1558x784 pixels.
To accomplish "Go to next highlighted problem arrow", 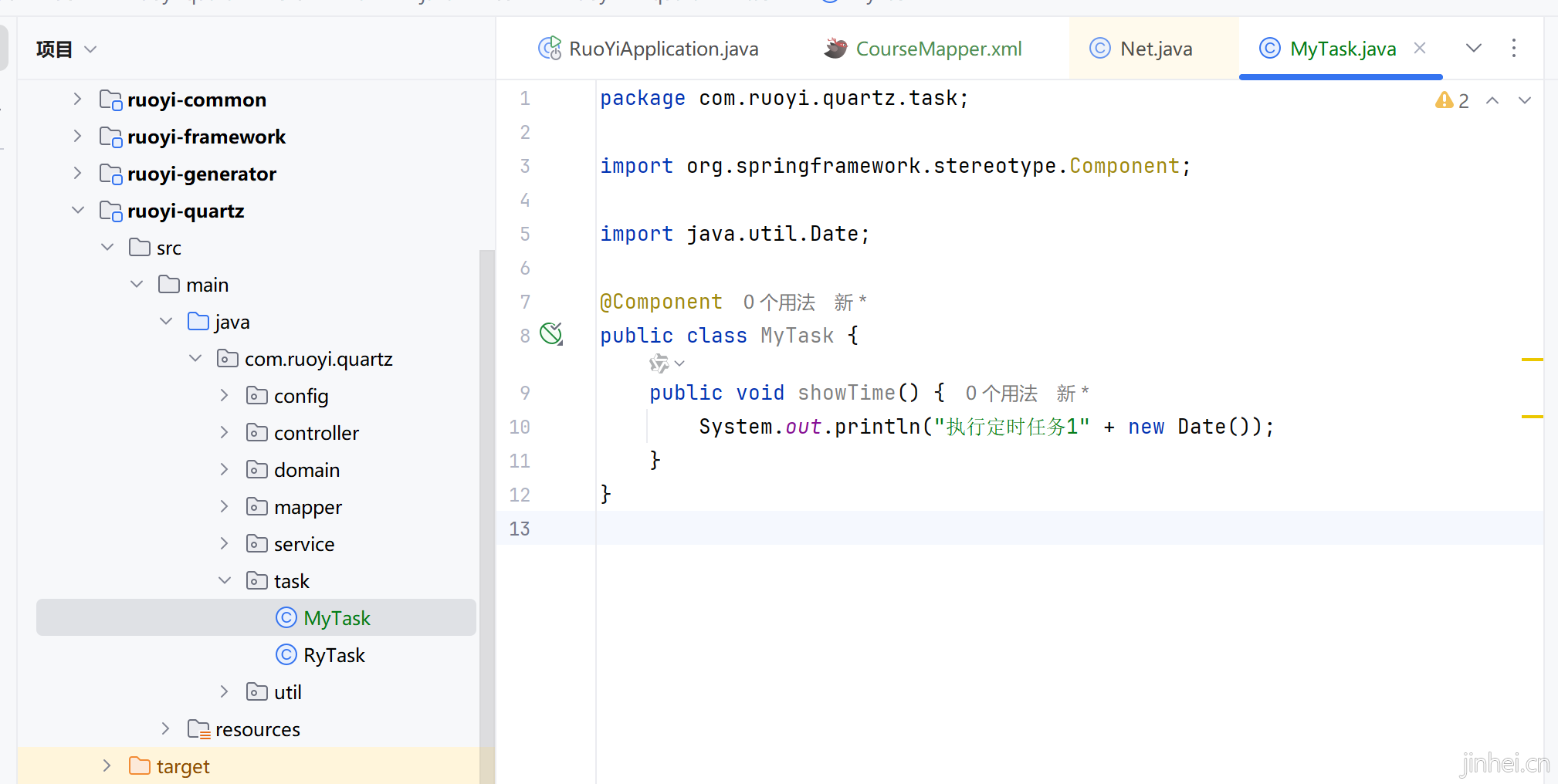I will [1525, 100].
